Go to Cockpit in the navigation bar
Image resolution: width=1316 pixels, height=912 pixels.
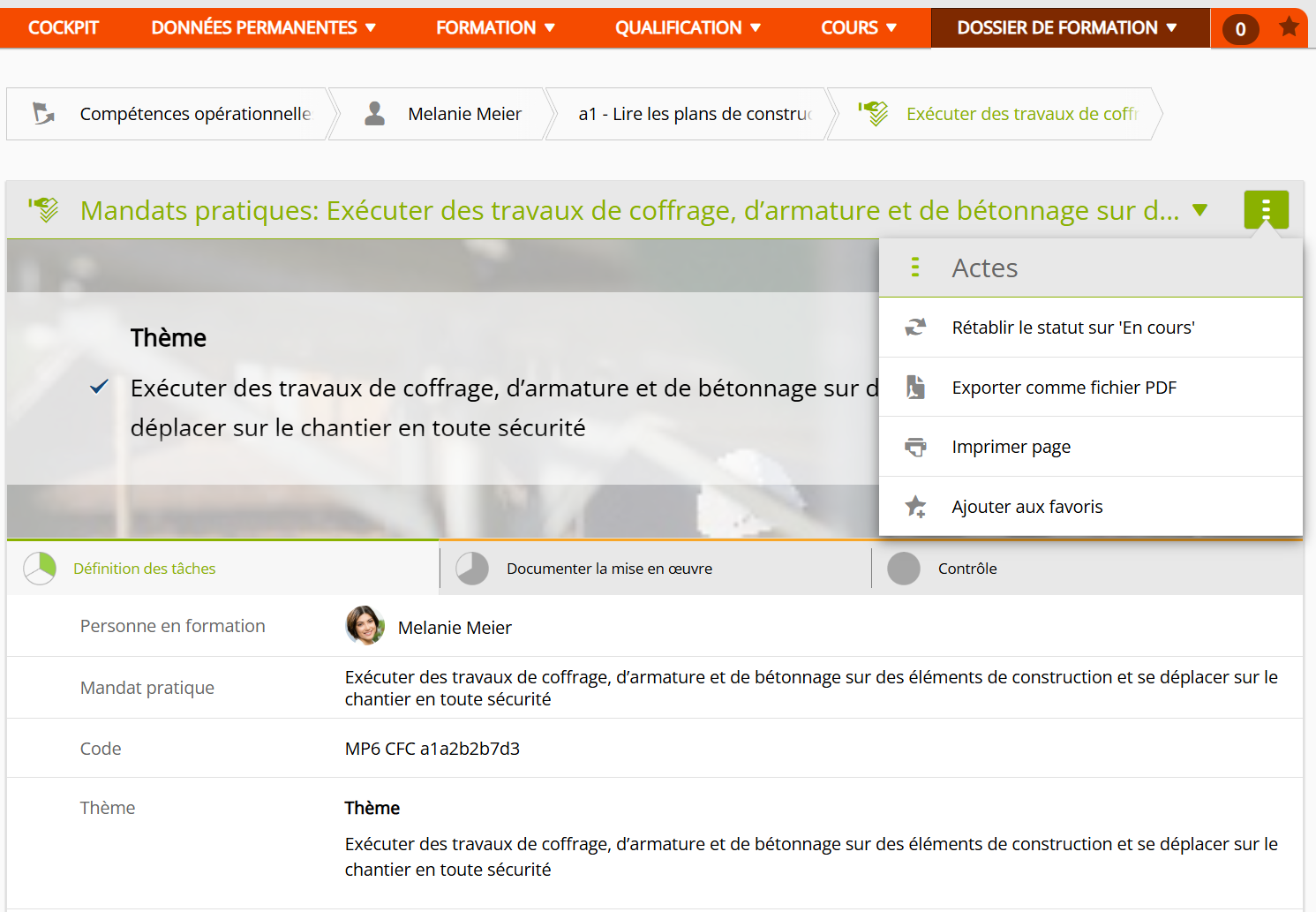click(x=64, y=28)
